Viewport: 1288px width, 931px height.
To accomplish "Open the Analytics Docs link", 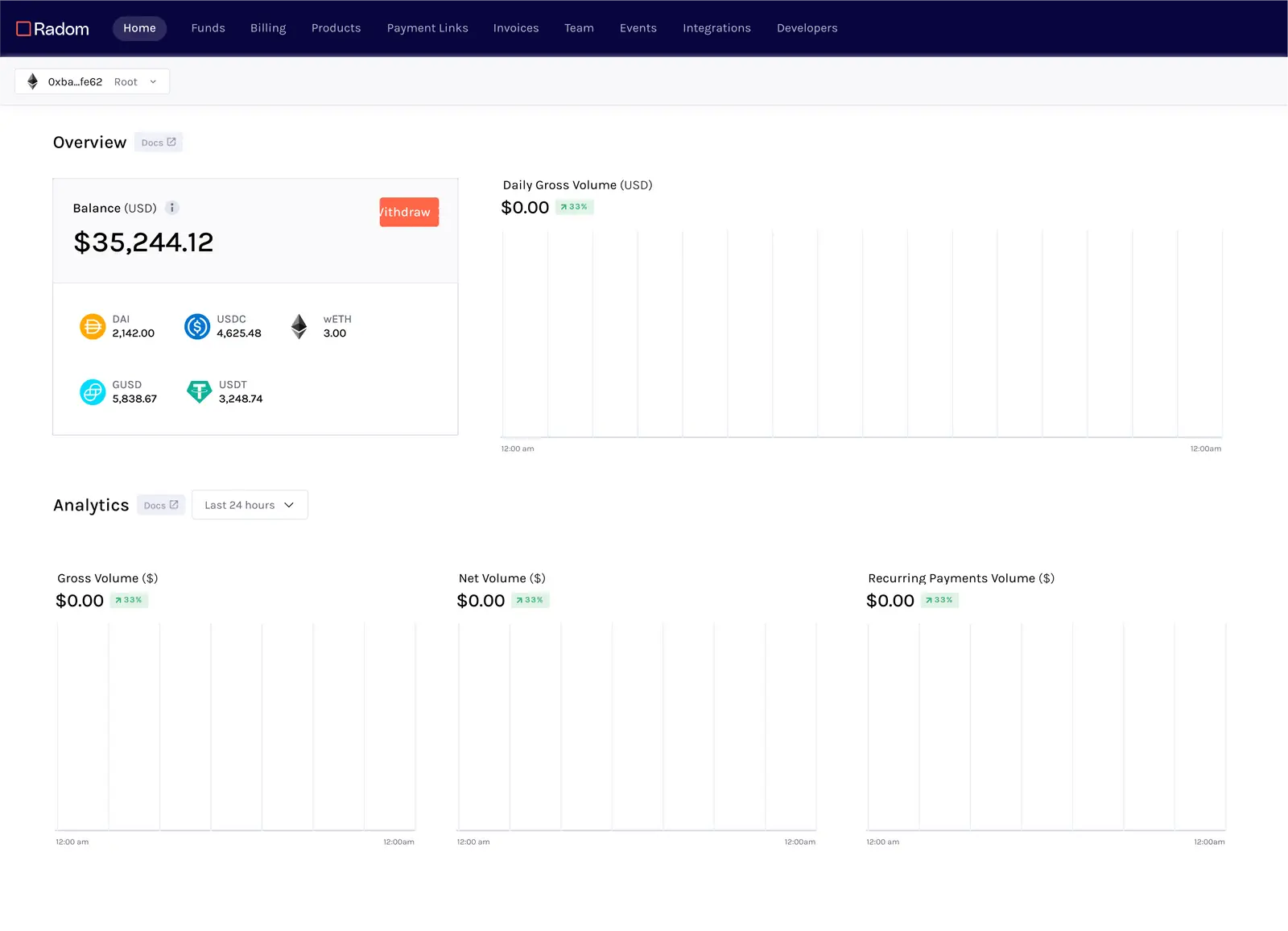I will 161,506.
